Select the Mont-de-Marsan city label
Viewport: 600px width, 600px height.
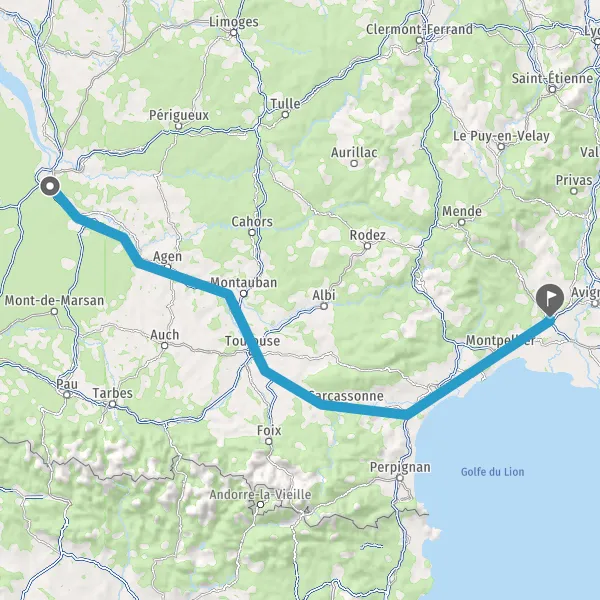54,300
